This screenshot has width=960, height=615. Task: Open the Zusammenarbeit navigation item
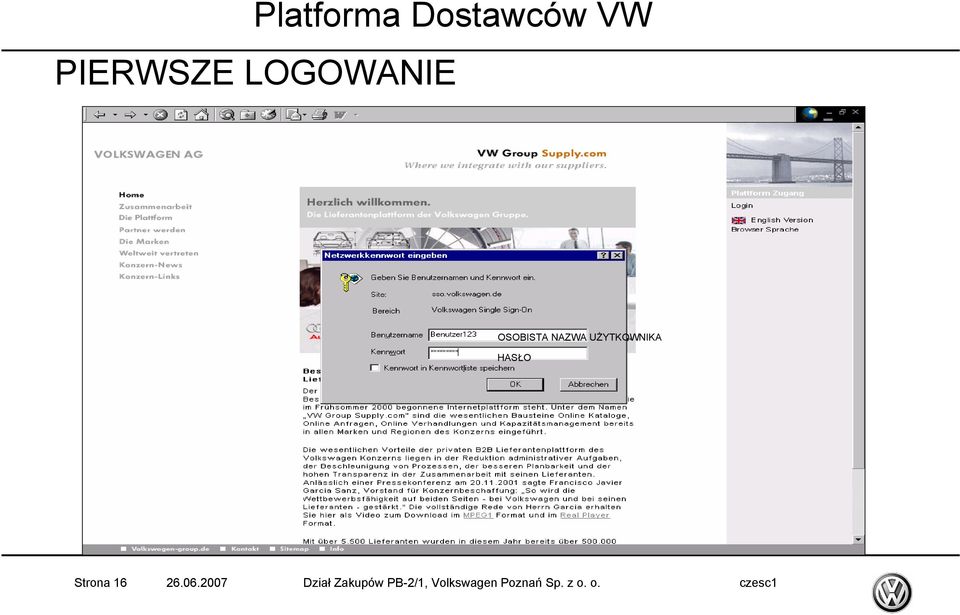point(156,206)
